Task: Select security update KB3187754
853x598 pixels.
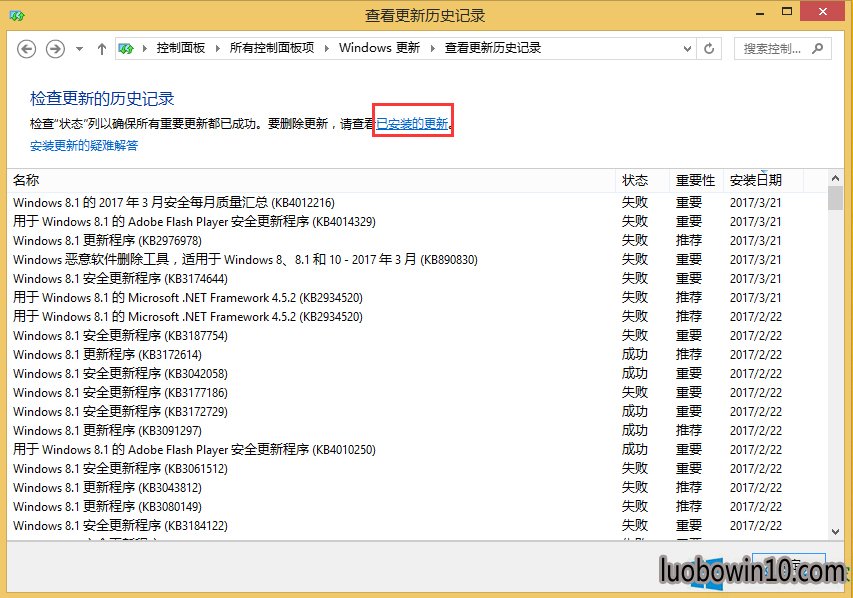Action: point(417,336)
